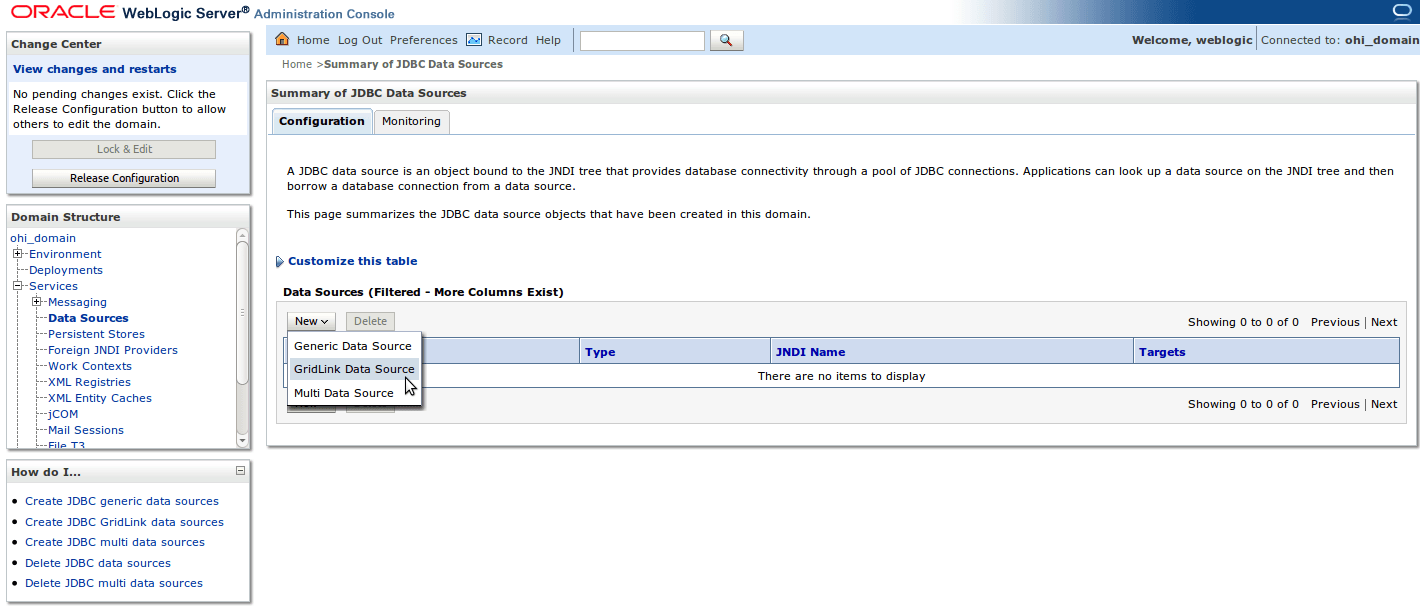Click Previous above the table
This screenshot has height=609, width=1420.
tap(1335, 322)
